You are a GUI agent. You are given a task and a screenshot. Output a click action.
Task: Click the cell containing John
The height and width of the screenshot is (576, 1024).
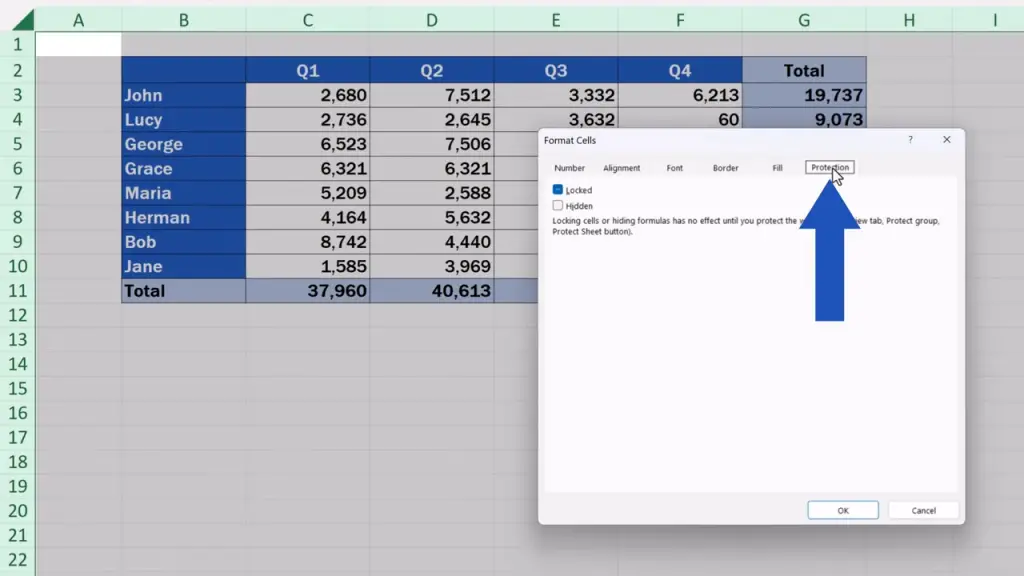click(183, 96)
